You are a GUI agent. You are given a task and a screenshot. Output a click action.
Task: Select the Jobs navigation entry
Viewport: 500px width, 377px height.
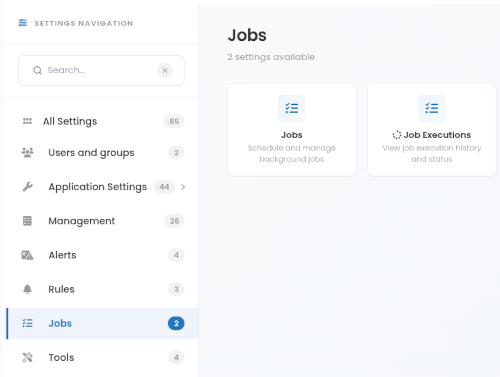tap(102, 323)
